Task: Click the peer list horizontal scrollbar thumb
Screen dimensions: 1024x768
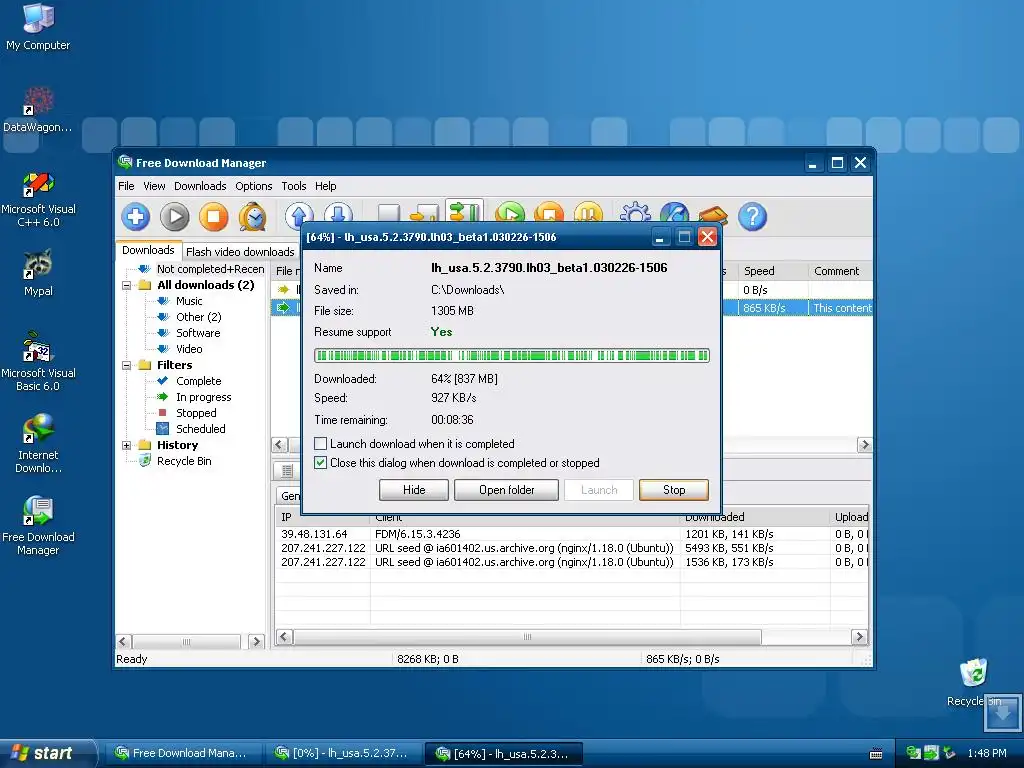Action: (x=527, y=637)
